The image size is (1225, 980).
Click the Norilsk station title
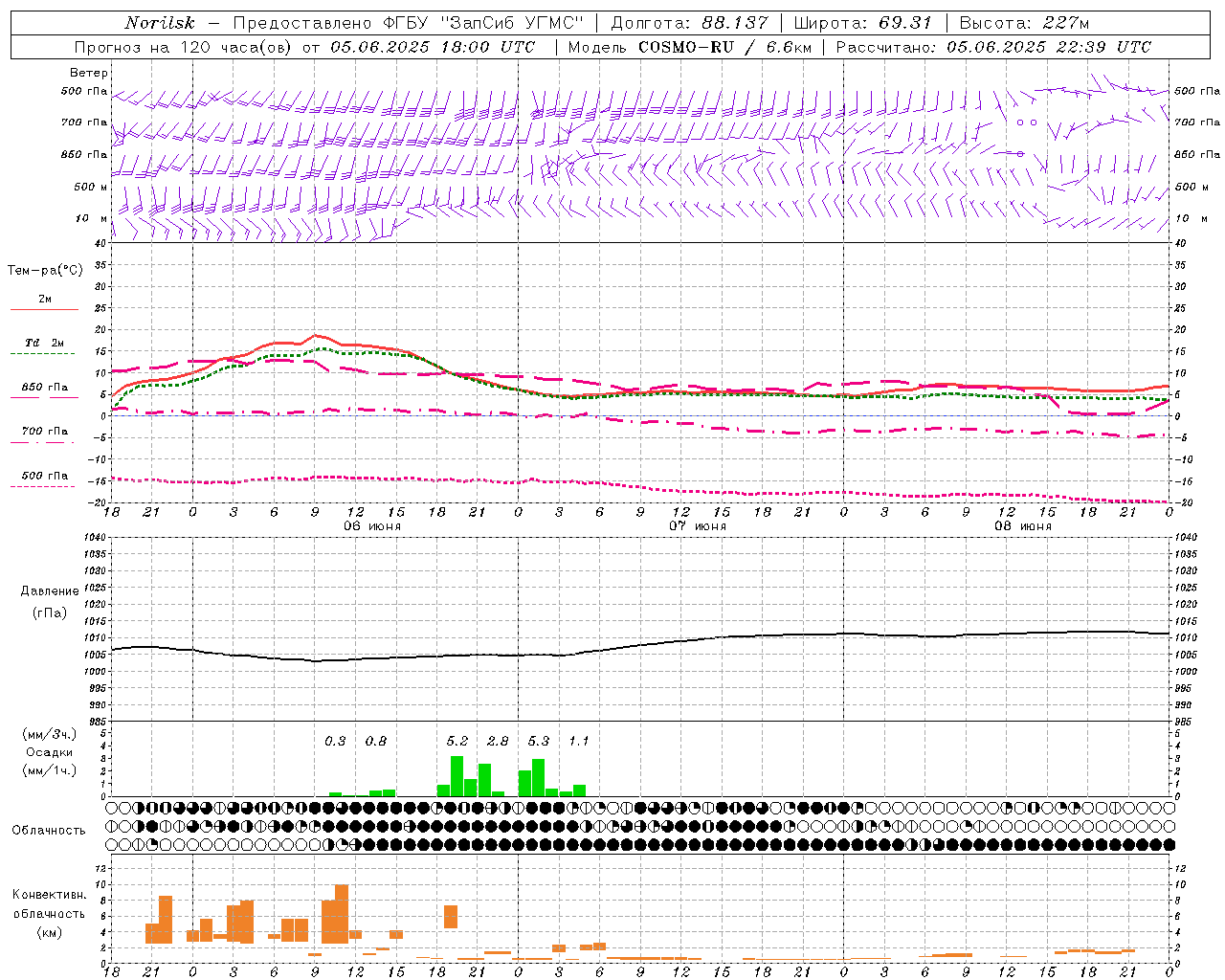pos(160,23)
